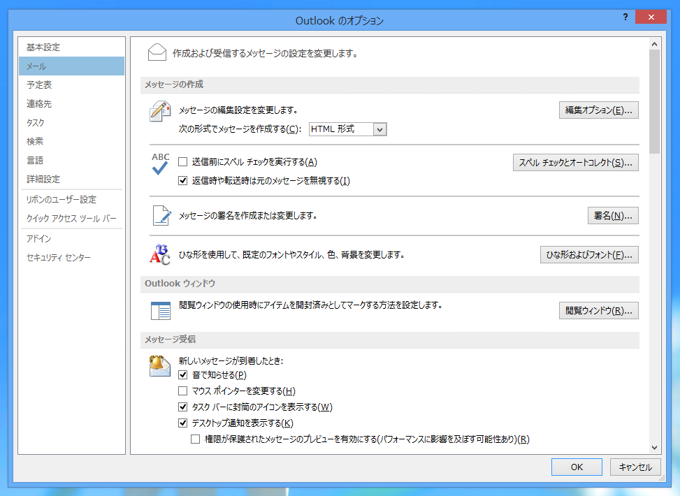The image size is (680, 496).
Task: Open リボンのユーザー設定 category
Action: [x=72, y=199]
